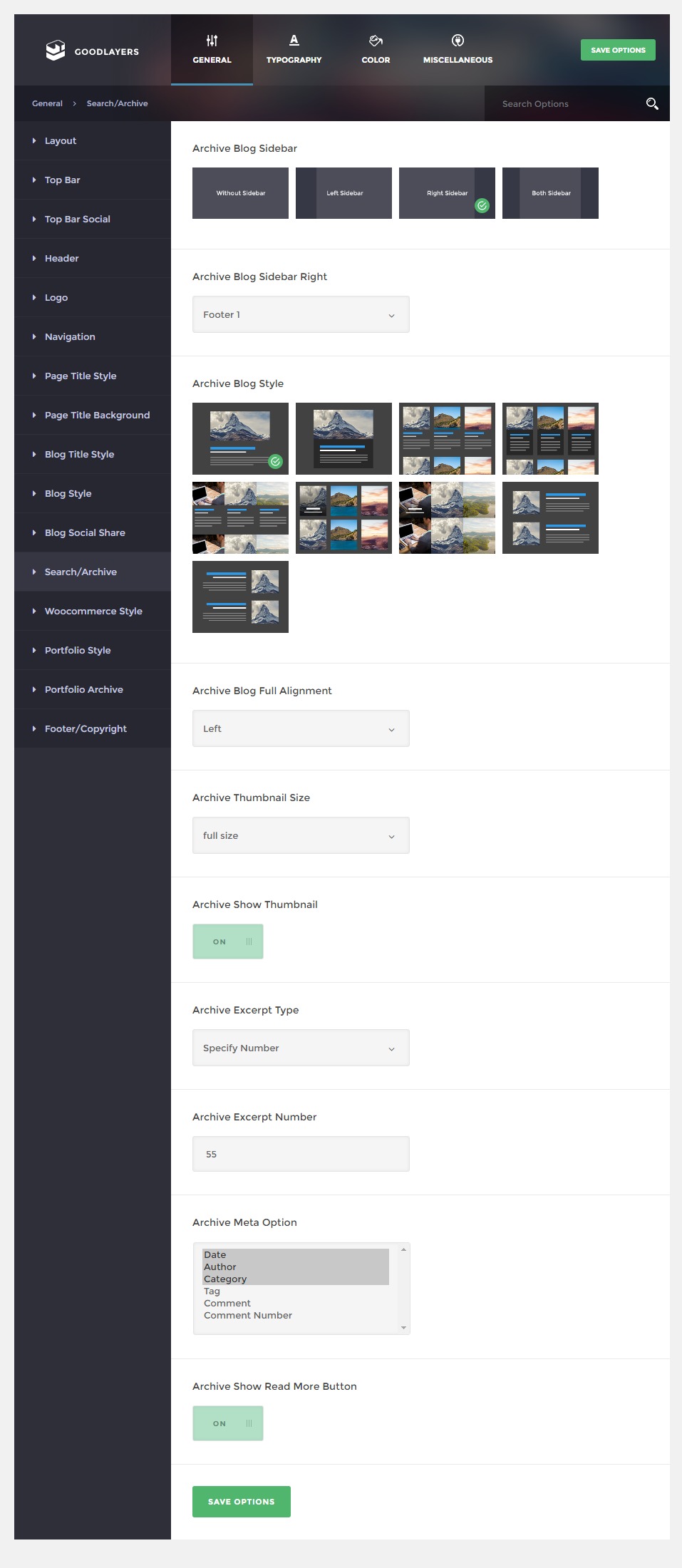Select Without Sidebar layout
682x1568 pixels.
[240, 193]
